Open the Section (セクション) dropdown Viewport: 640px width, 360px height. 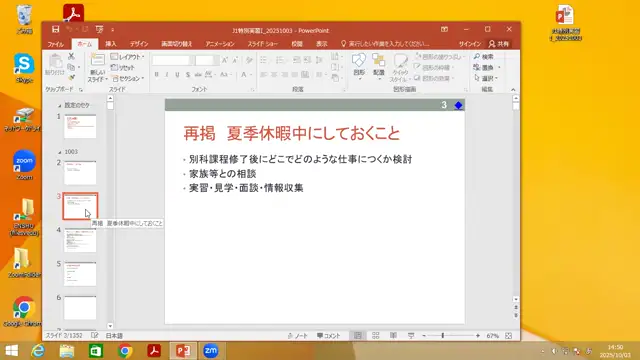click(x=128, y=78)
